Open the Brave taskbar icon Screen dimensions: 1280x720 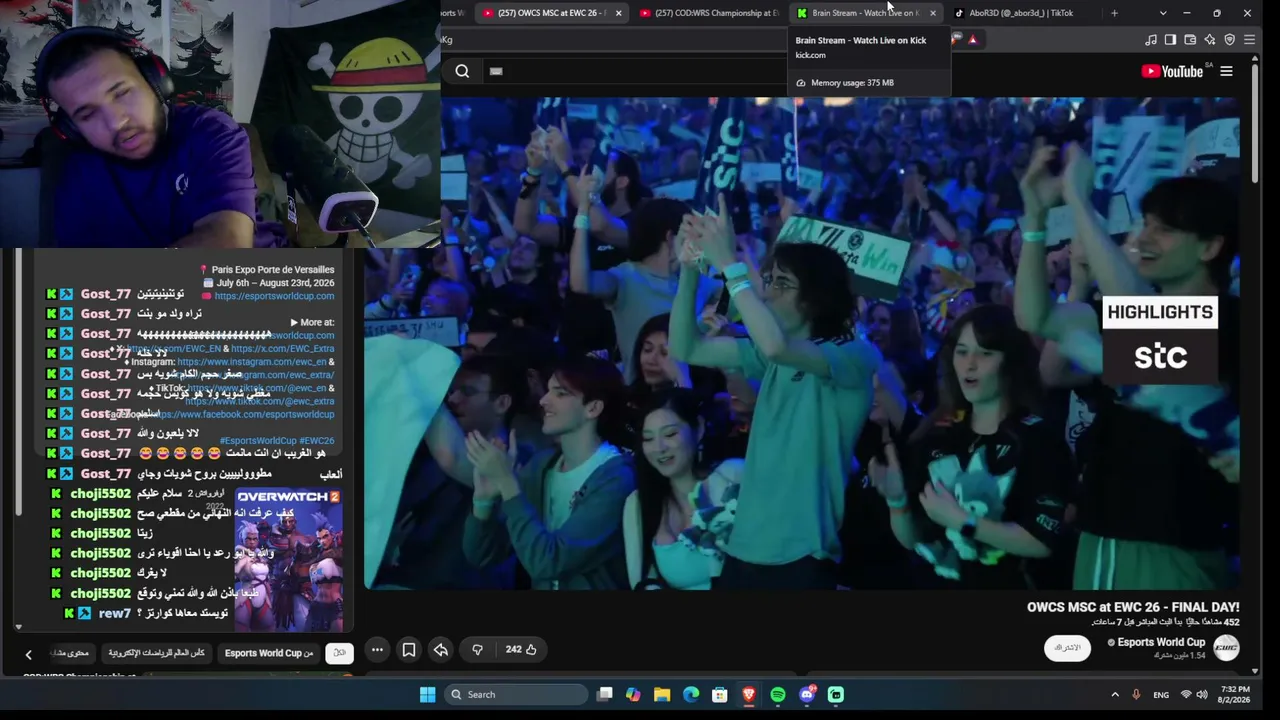pos(749,695)
